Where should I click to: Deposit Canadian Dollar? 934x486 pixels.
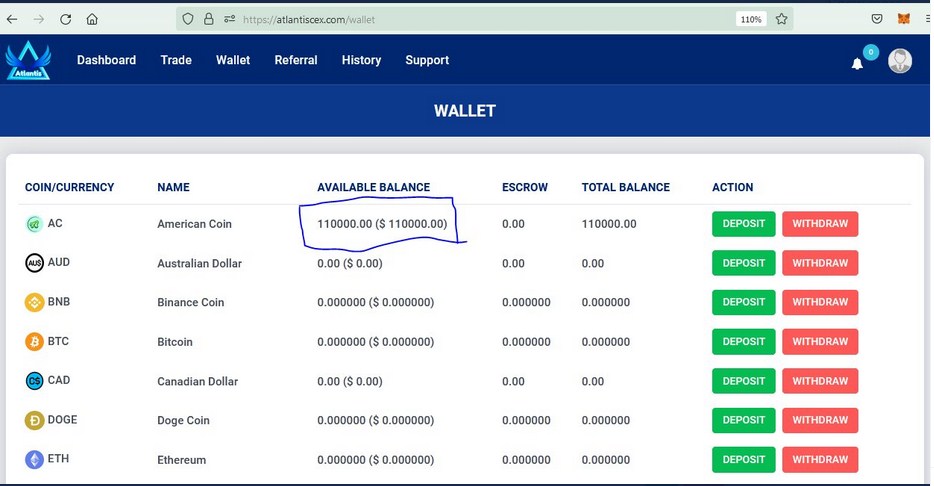point(743,381)
